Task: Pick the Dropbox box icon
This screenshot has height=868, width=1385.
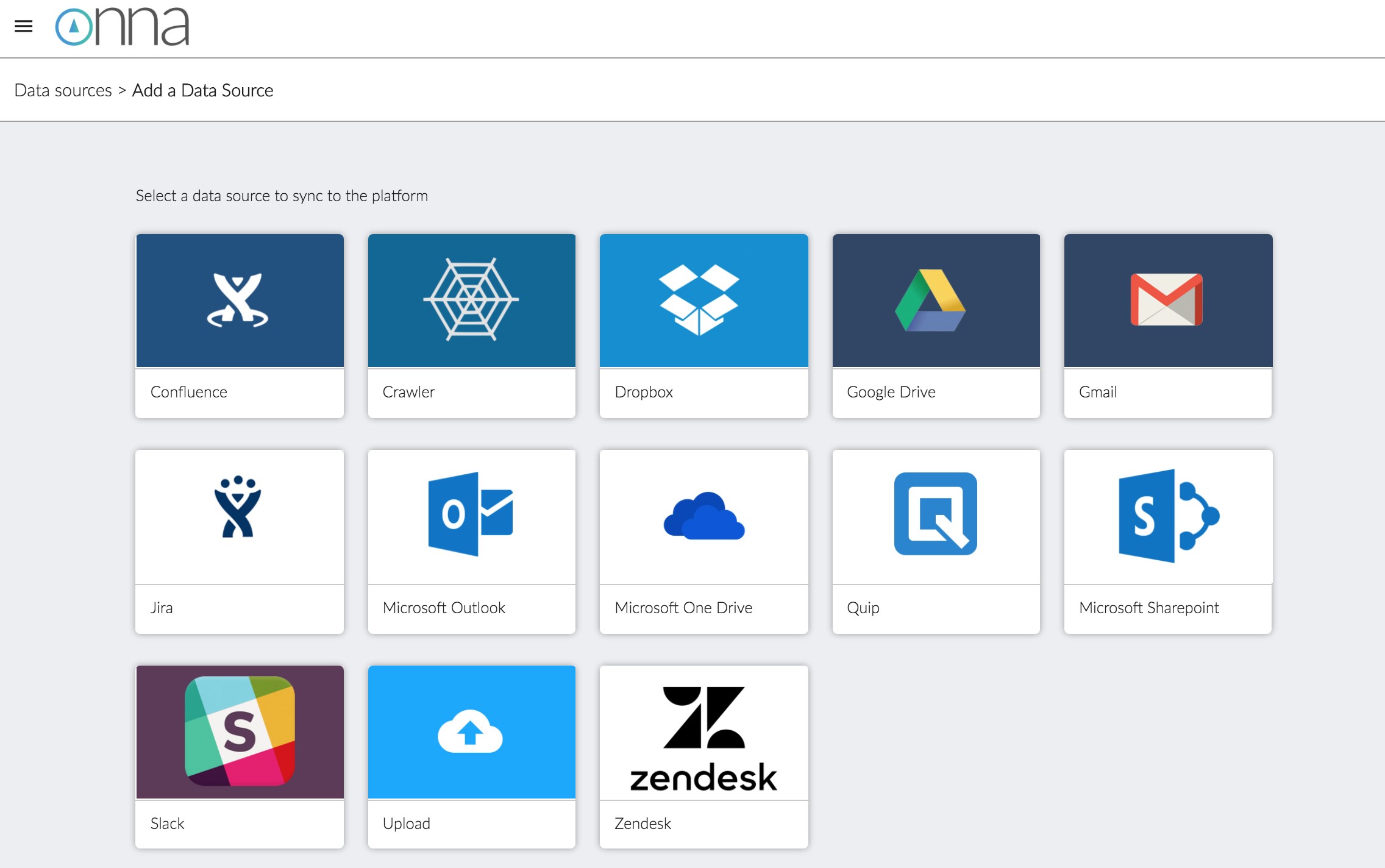Action: tap(699, 299)
